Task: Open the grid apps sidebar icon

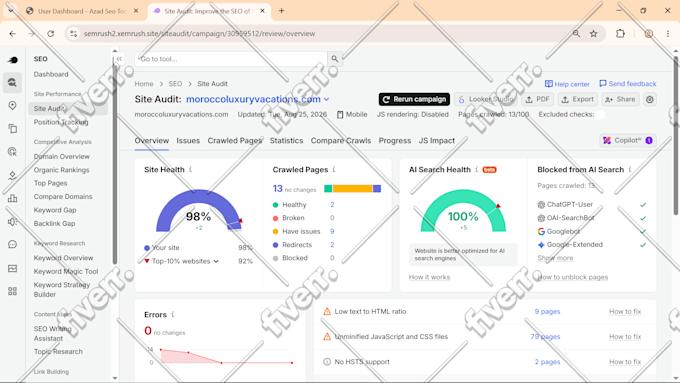Action: (x=12, y=291)
